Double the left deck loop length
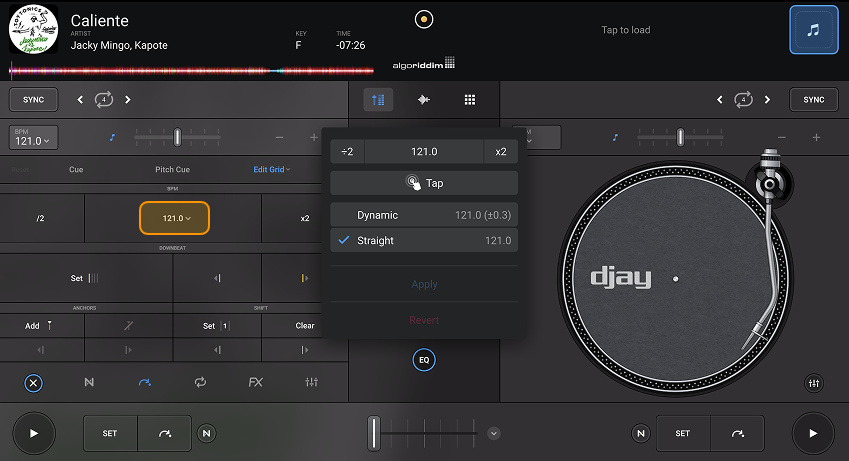The width and height of the screenshot is (849, 461). [128, 100]
